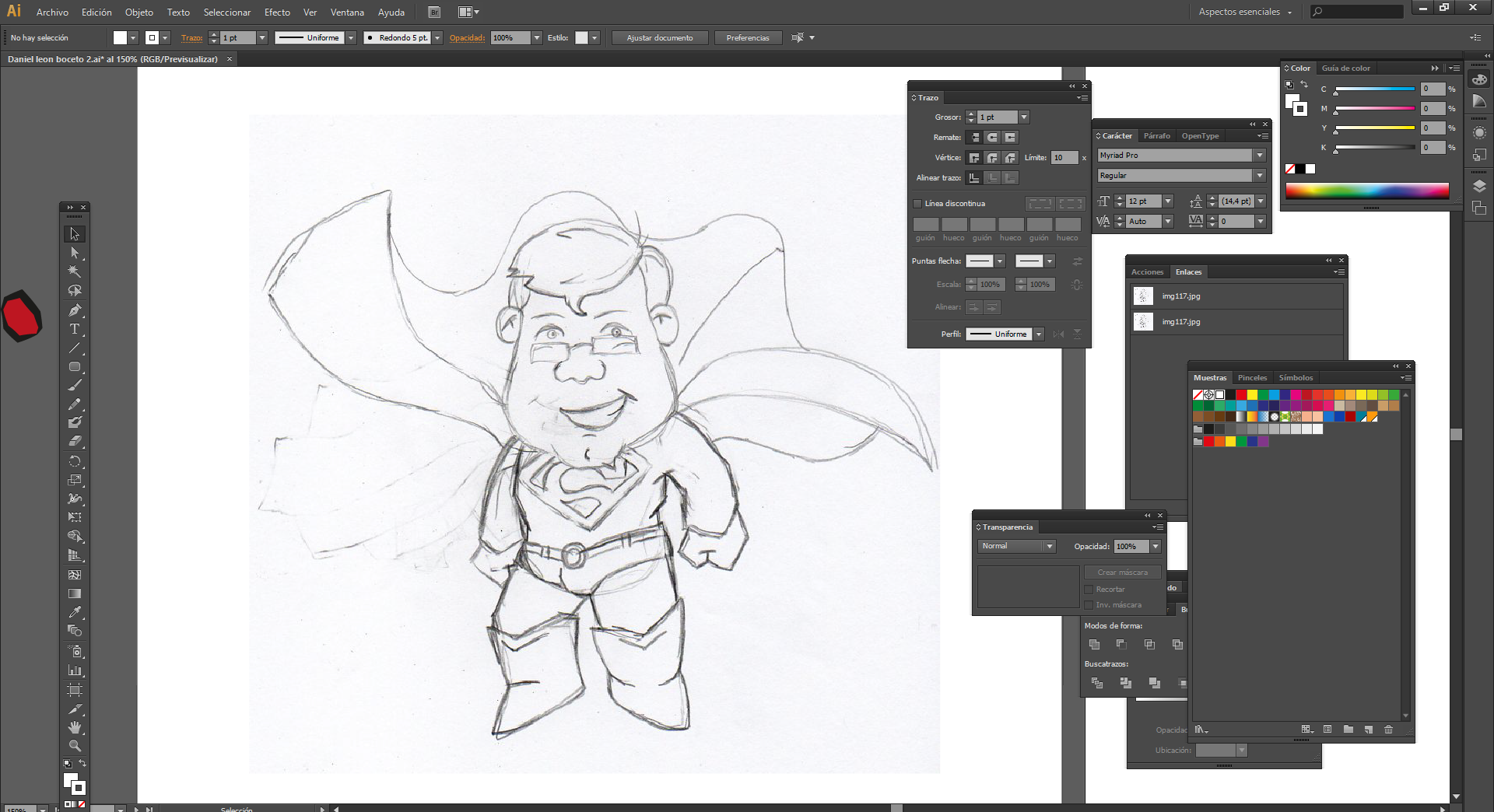1494x812 pixels.
Task: Choose the round cap in Remate row
Action: pos(992,138)
